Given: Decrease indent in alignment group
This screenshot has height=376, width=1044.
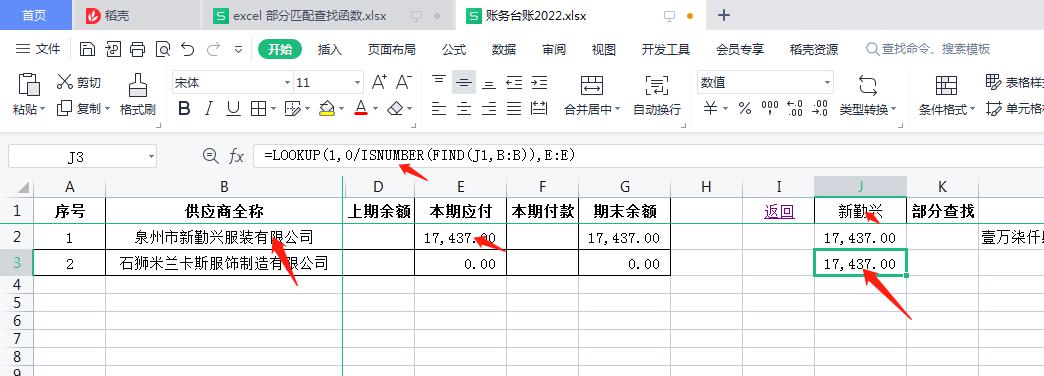Looking at the screenshot, I should click(x=514, y=83).
